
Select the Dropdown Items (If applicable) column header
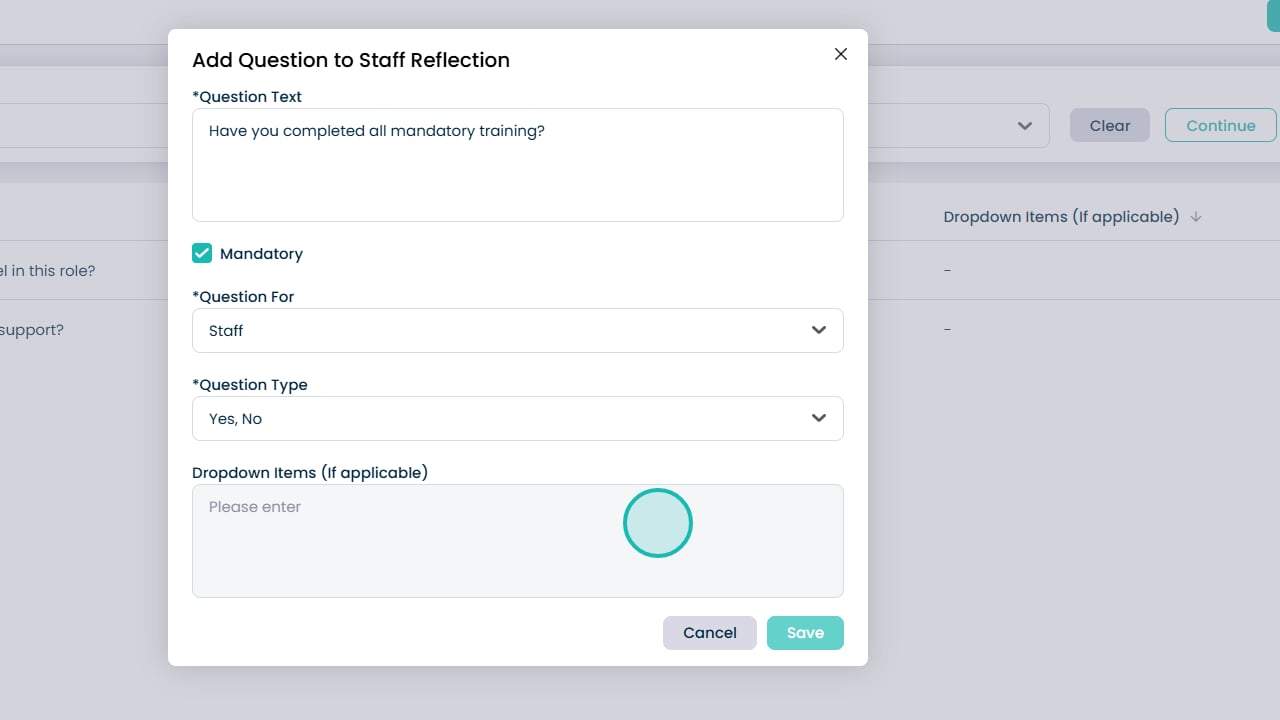tap(1060, 217)
